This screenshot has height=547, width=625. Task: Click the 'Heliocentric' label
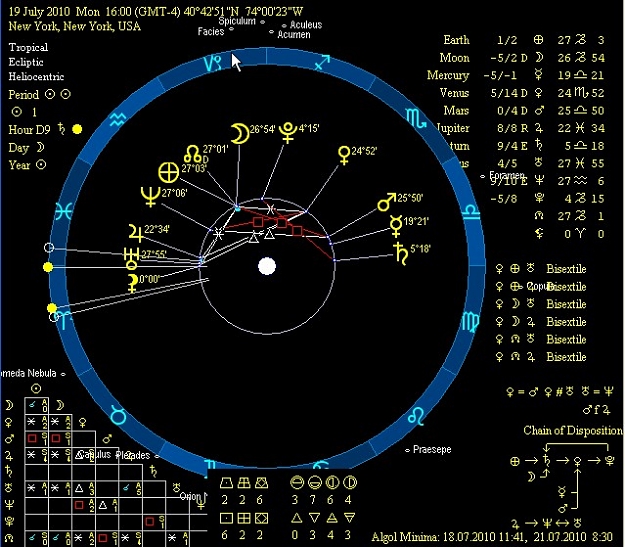tap(36, 77)
